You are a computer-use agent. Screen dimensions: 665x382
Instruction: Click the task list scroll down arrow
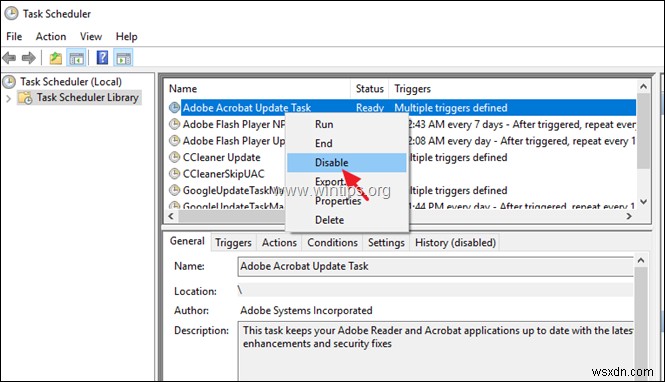click(x=643, y=201)
